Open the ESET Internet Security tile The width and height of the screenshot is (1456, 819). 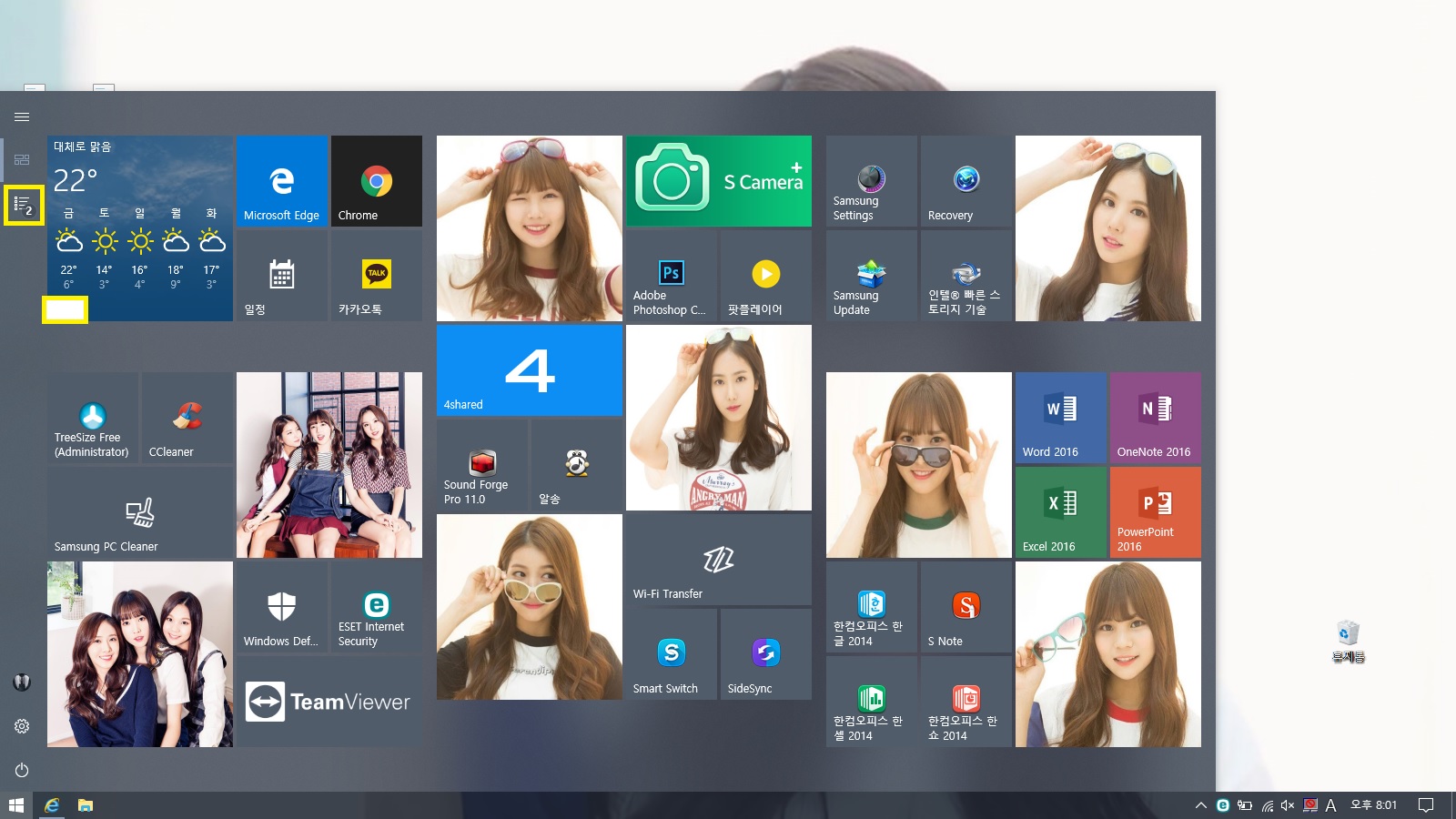pos(376,607)
